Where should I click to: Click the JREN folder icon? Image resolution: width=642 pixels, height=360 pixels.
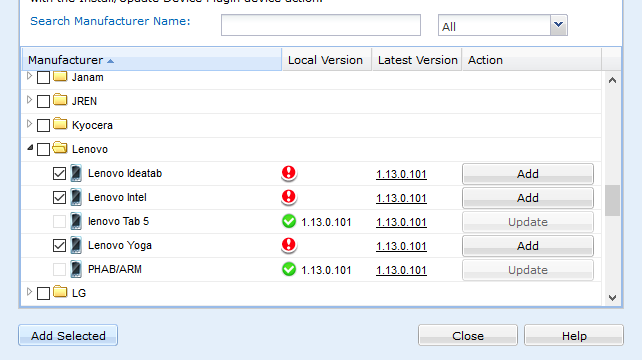coord(60,100)
